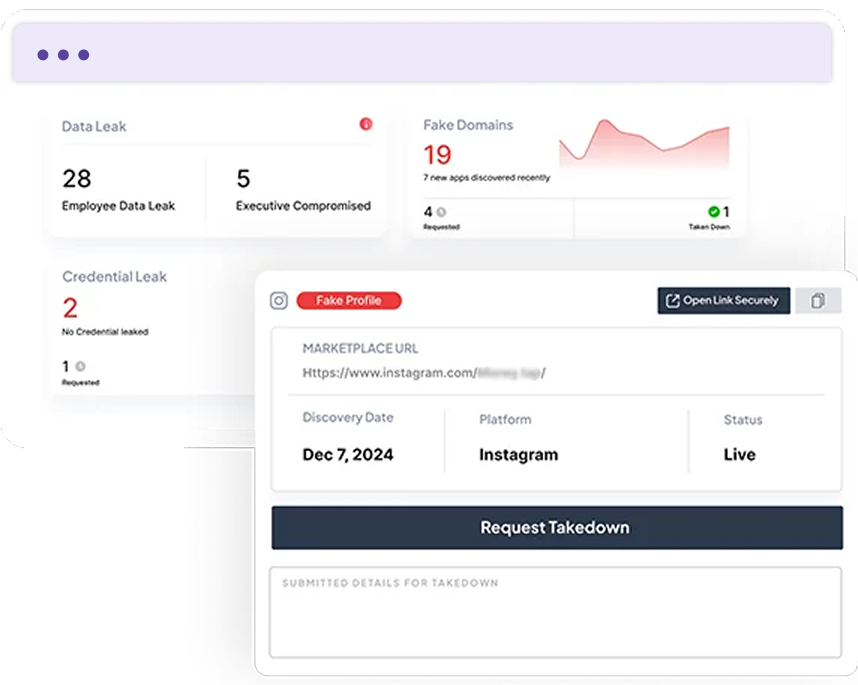Click the Fake Domains trend chart

pos(643,145)
